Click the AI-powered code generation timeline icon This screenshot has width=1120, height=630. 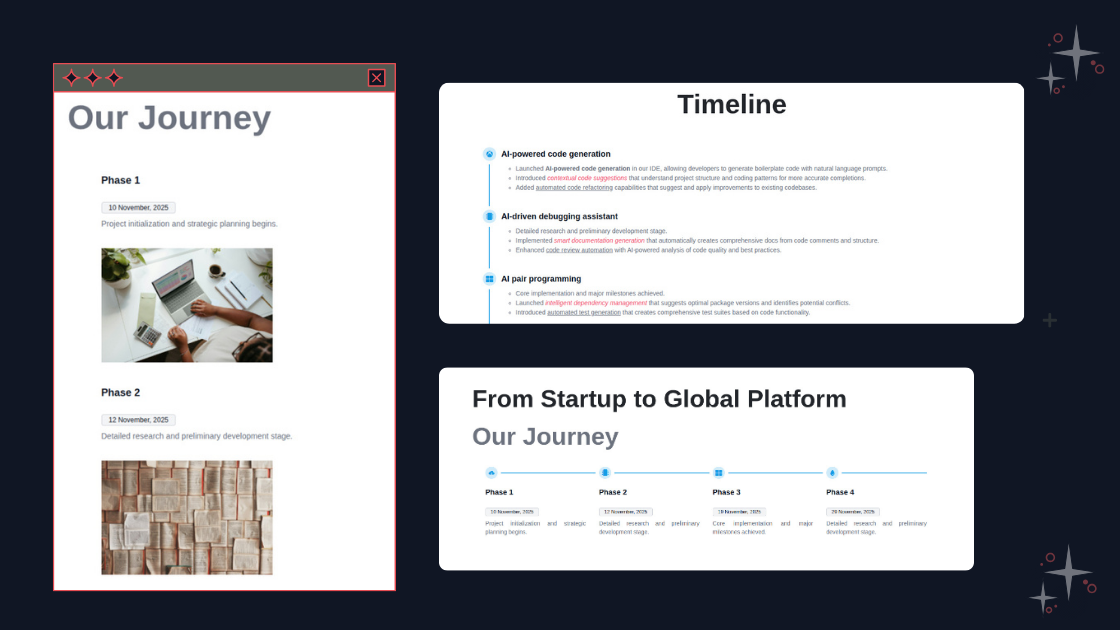(x=489, y=154)
